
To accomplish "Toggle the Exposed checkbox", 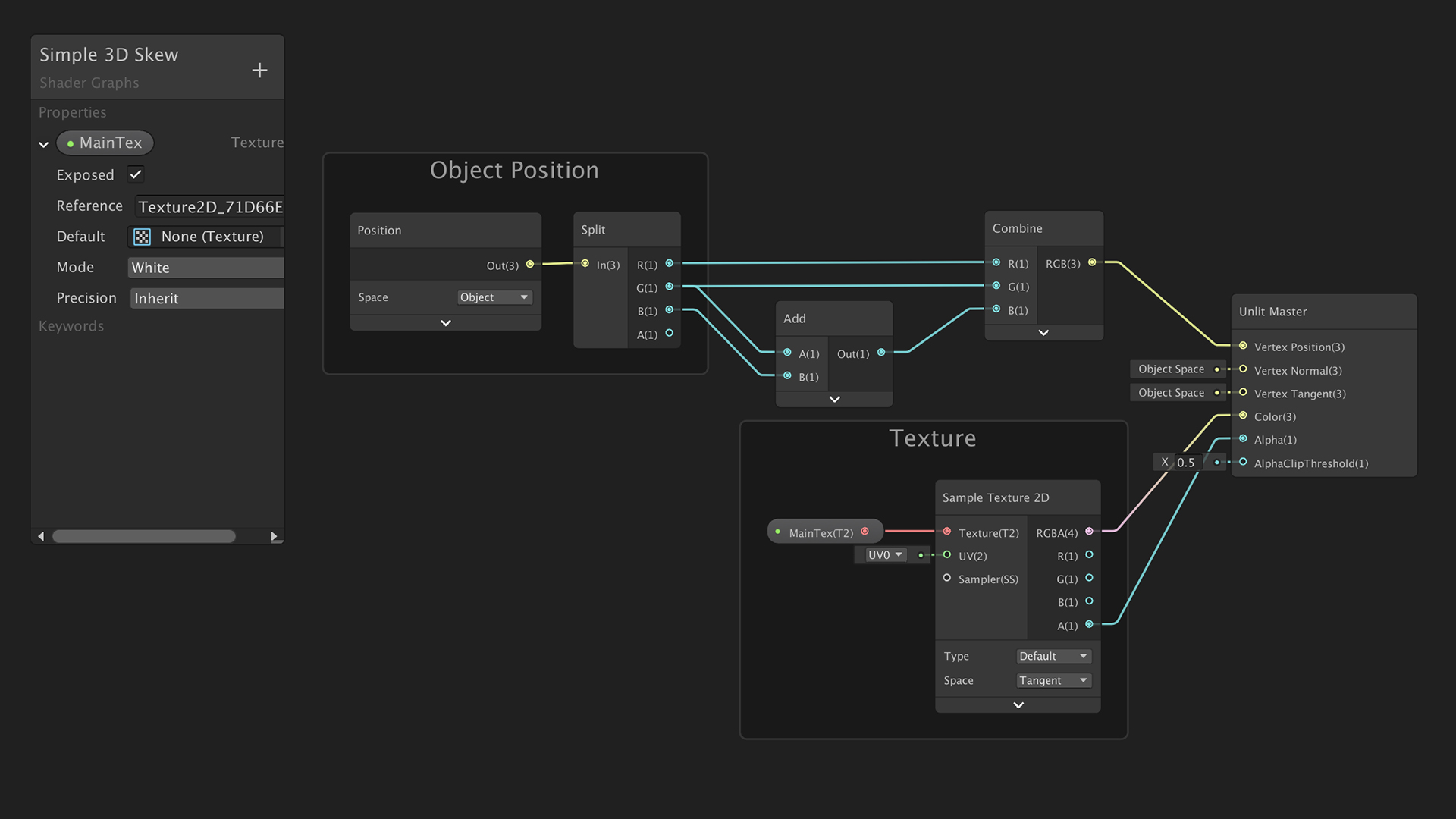I will pyautogui.click(x=136, y=174).
